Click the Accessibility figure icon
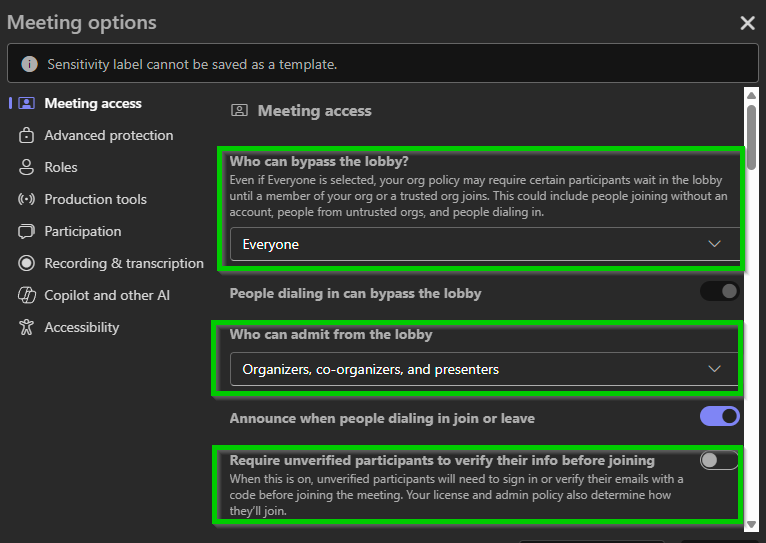The height and width of the screenshot is (543, 766). tap(26, 327)
